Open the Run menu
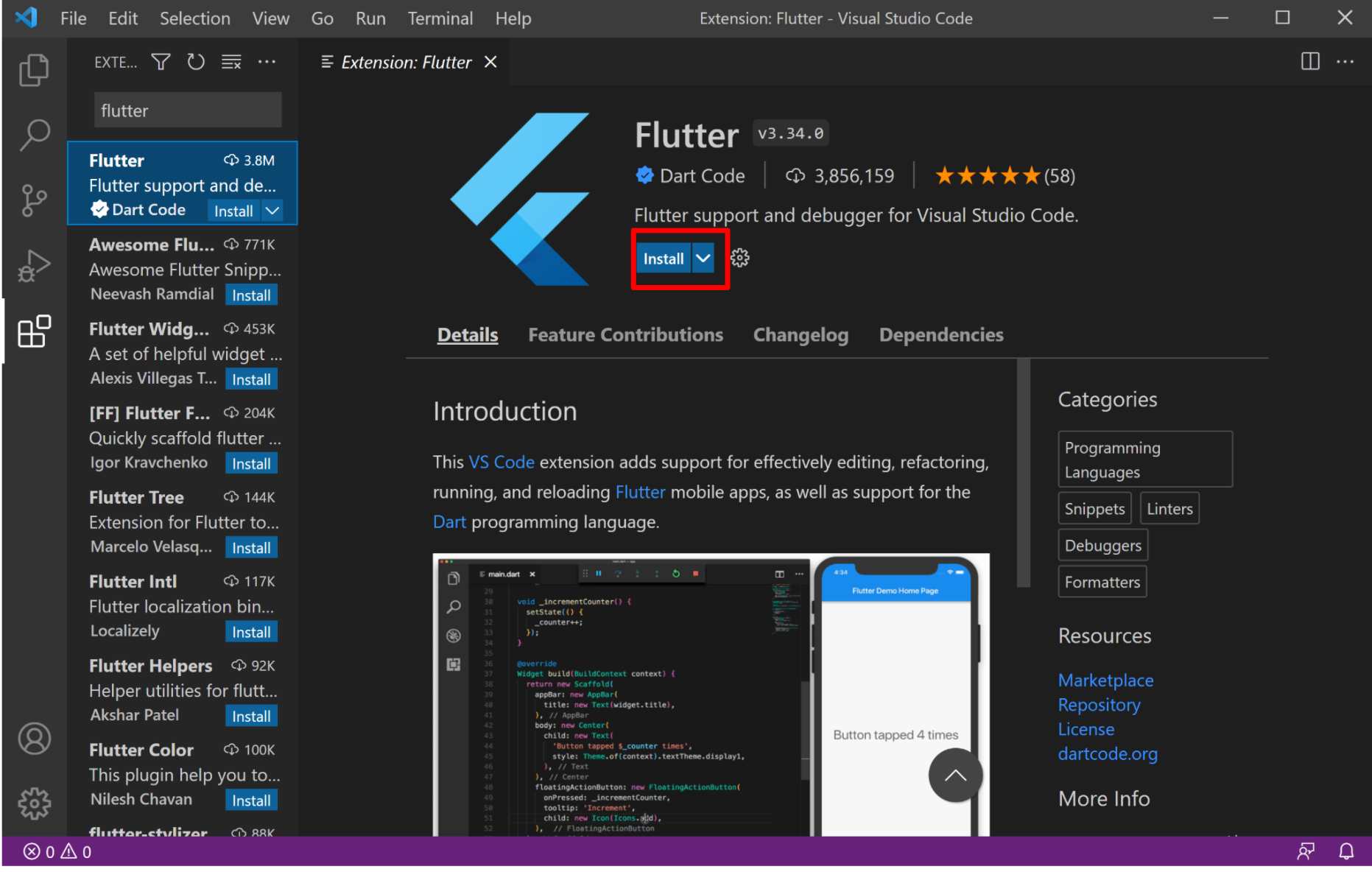Screen dimensions: 1372x872 pyautogui.click(x=370, y=18)
